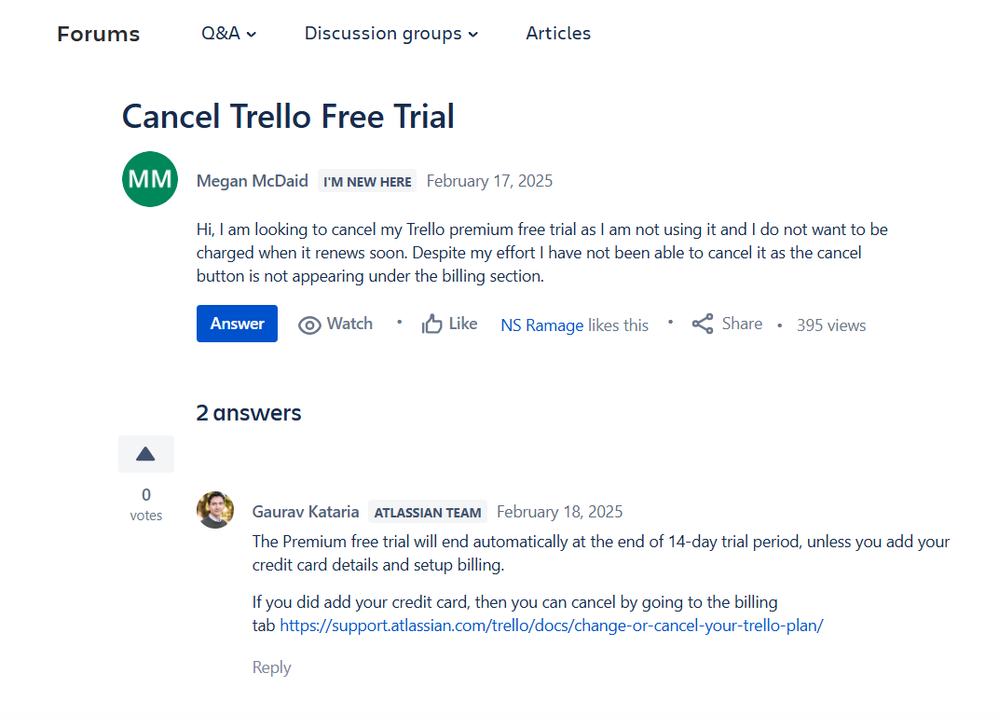
Task: Toggle Like on the question
Action: 449,324
